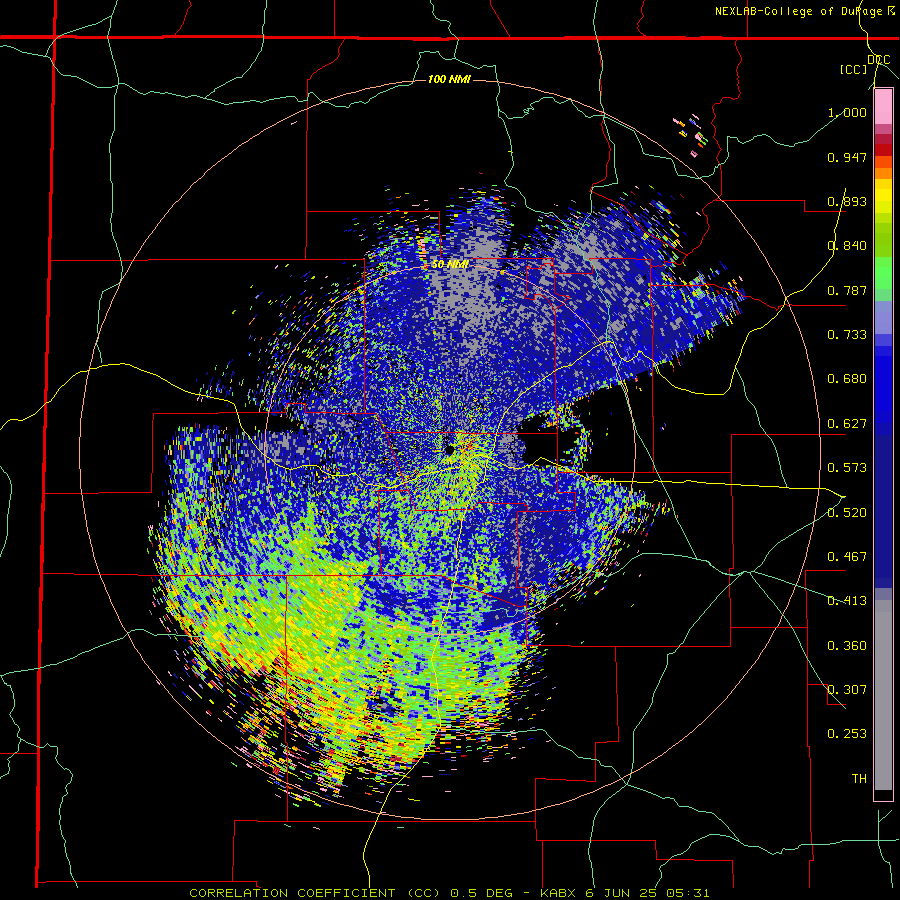Click the TH threshold label on the scale

pyautogui.click(x=859, y=779)
